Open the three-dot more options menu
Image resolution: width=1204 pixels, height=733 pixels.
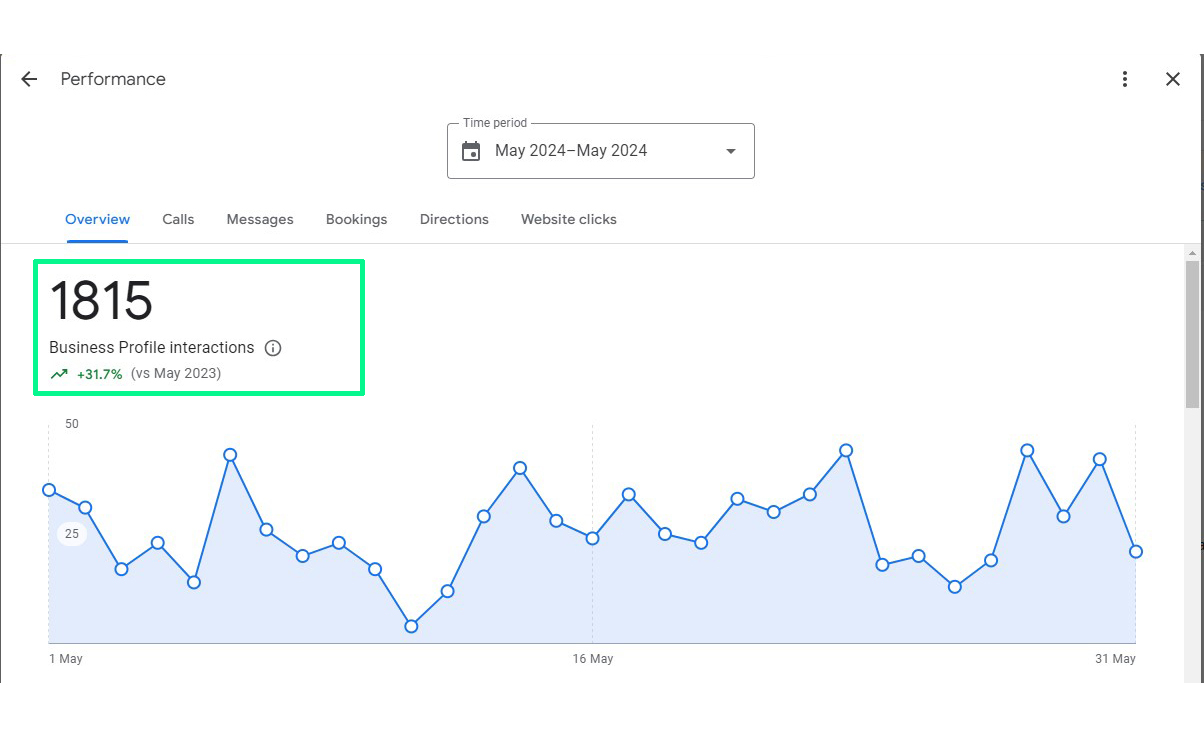tap(1125, 79)
